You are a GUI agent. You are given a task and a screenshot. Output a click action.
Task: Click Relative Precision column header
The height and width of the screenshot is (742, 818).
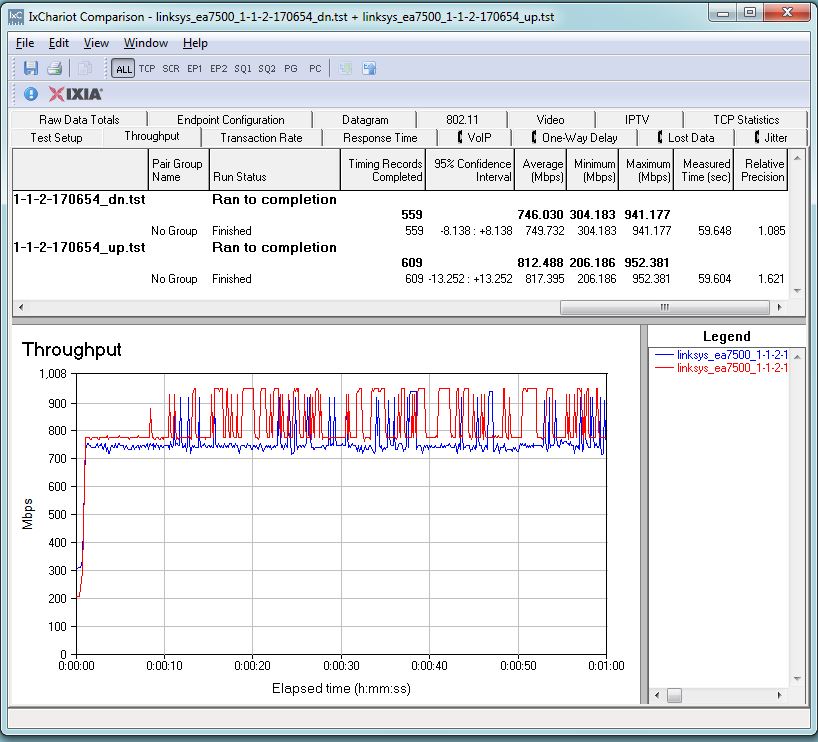click(x=761, y=170)
